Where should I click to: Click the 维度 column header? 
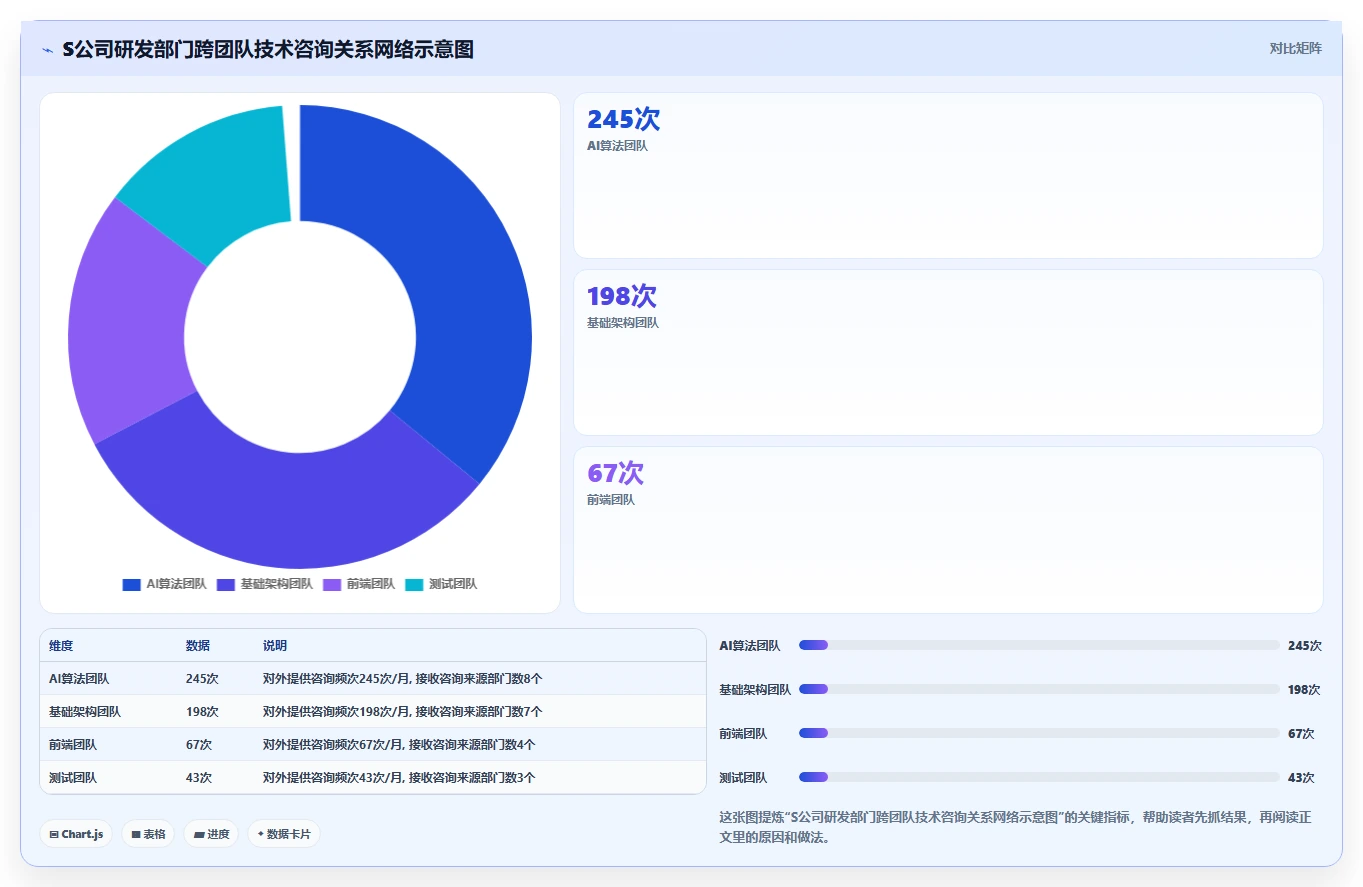click(x=61, y=646)
